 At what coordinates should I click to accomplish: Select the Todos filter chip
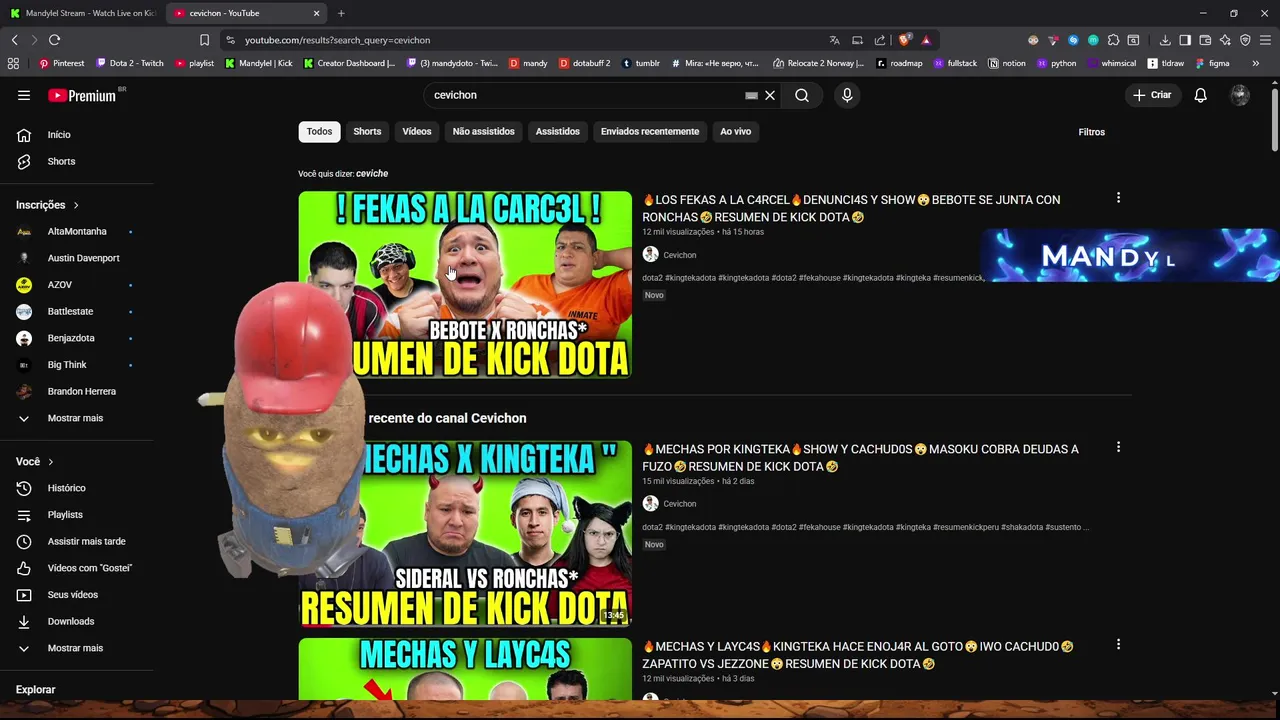(319, 132)
